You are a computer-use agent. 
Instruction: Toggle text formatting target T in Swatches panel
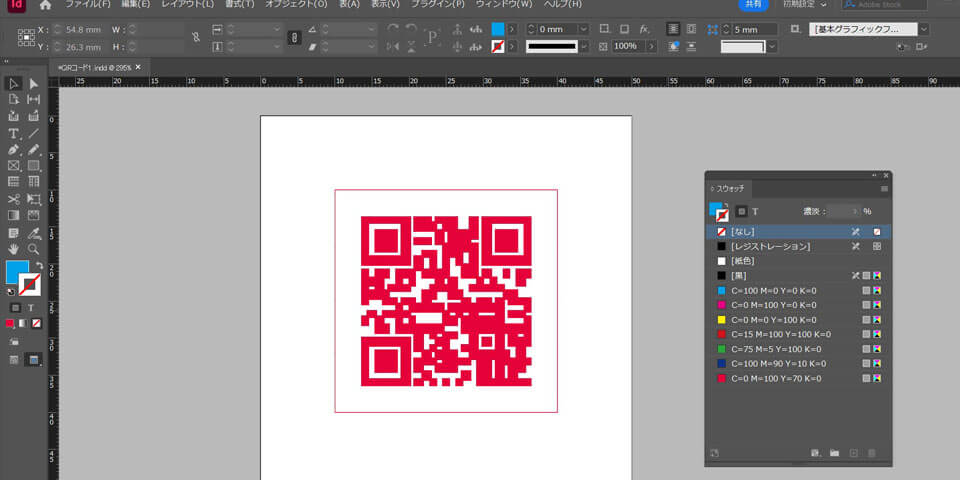pyautogui.click(x=755, y=211)
